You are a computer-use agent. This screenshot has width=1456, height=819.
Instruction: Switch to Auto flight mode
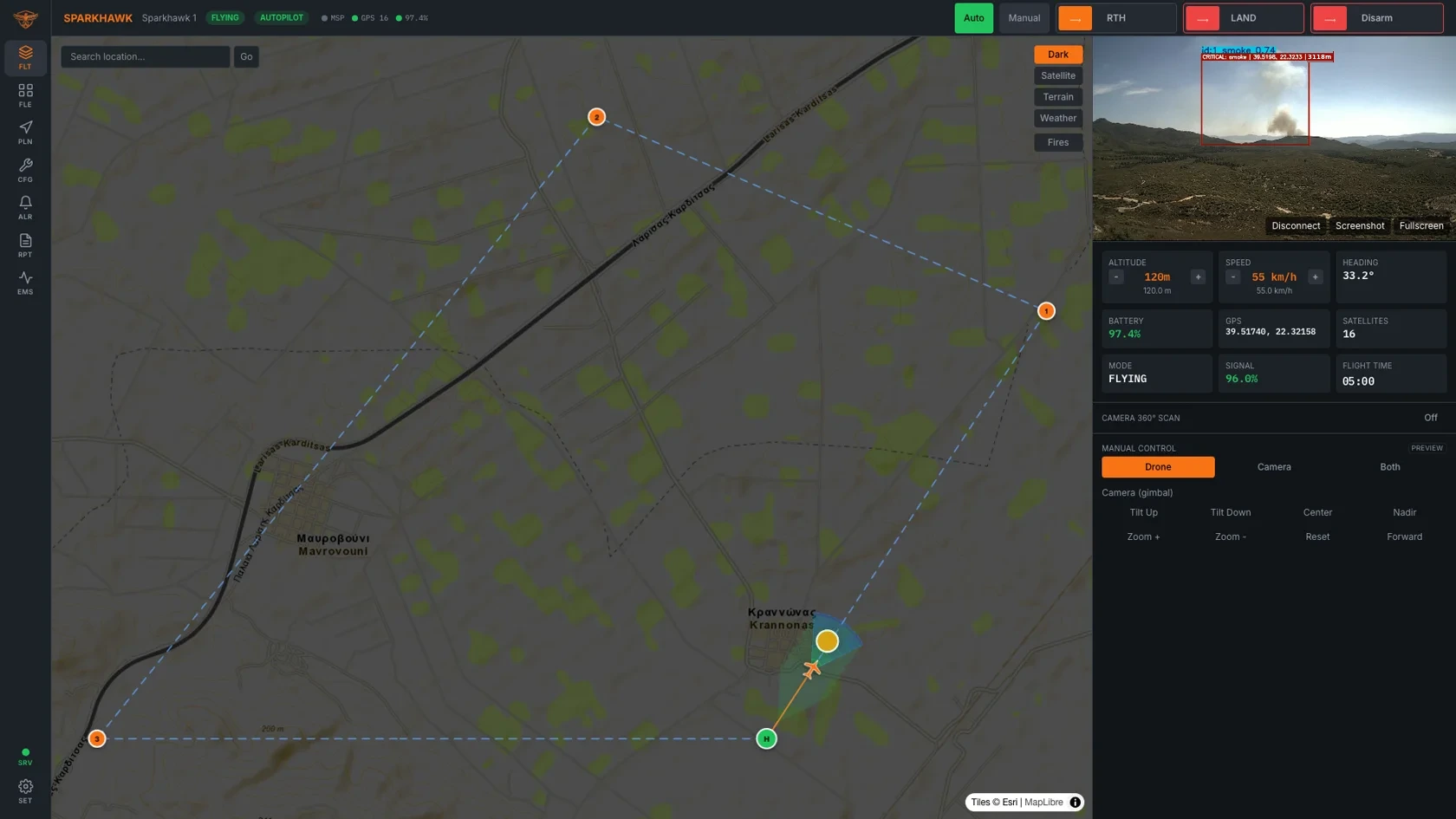coord(973,18)
